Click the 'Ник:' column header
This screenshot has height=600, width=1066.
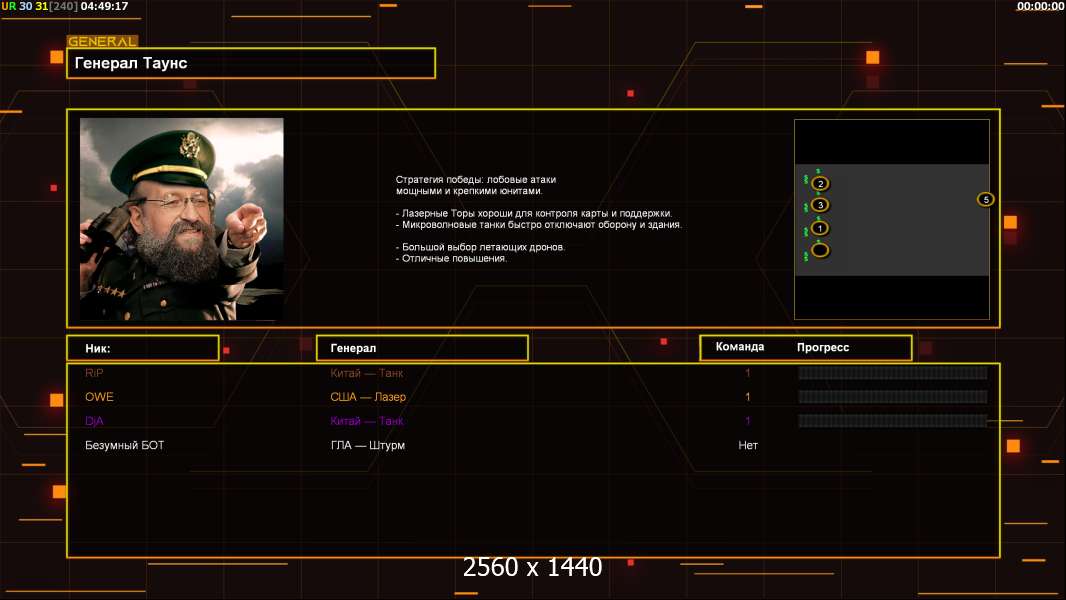[143, 348]
